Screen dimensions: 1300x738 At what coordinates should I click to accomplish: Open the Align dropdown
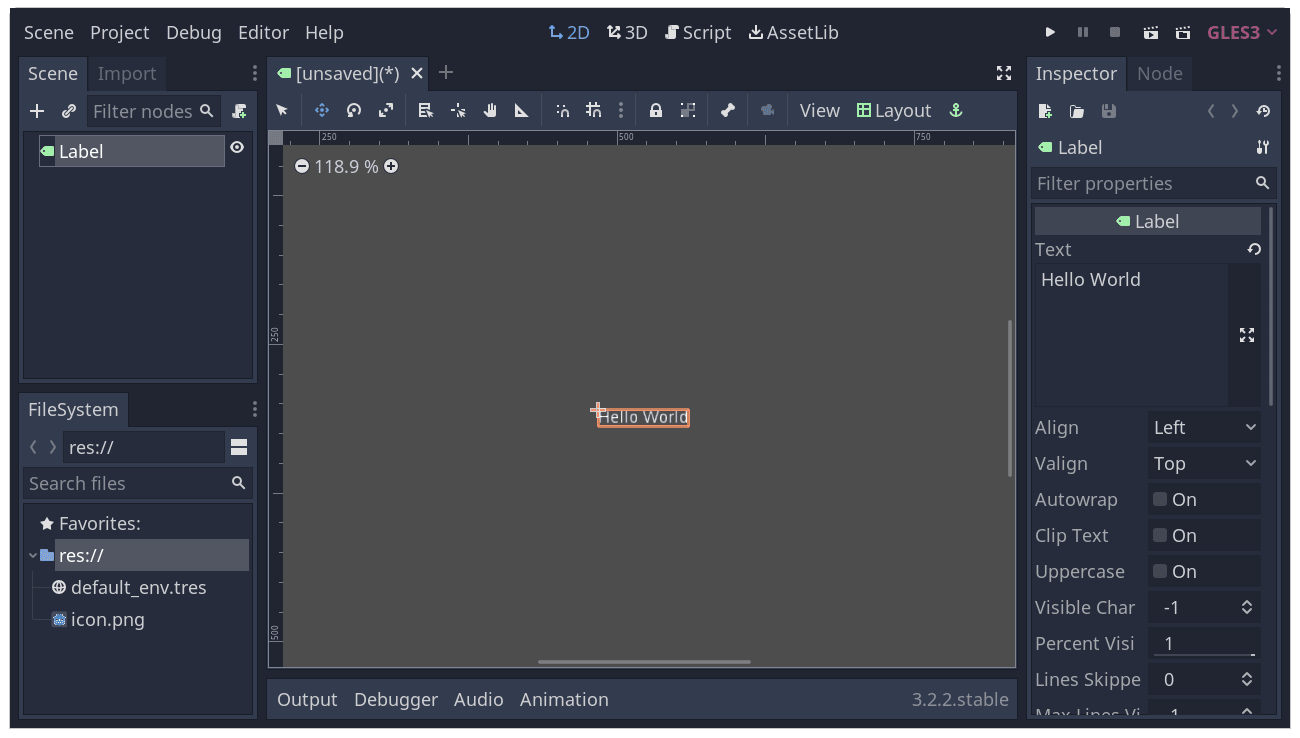1204,427
